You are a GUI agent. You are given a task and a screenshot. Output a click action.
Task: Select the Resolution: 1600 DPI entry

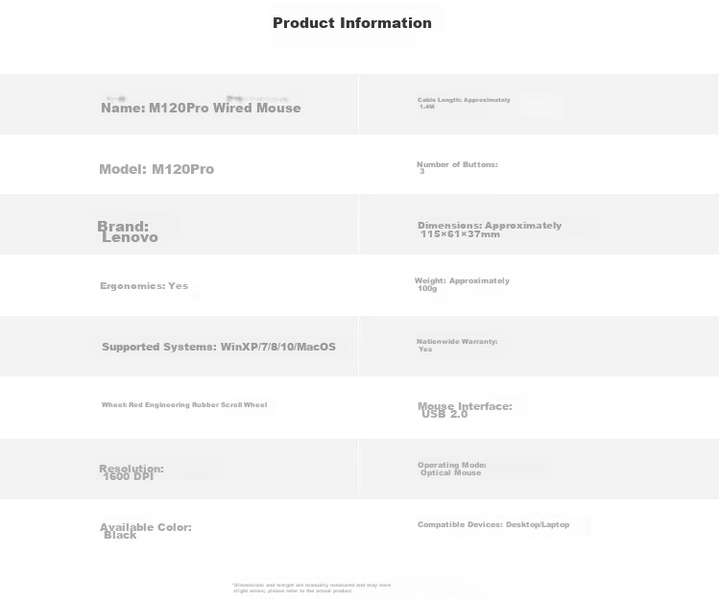click(x=131, y=472)
